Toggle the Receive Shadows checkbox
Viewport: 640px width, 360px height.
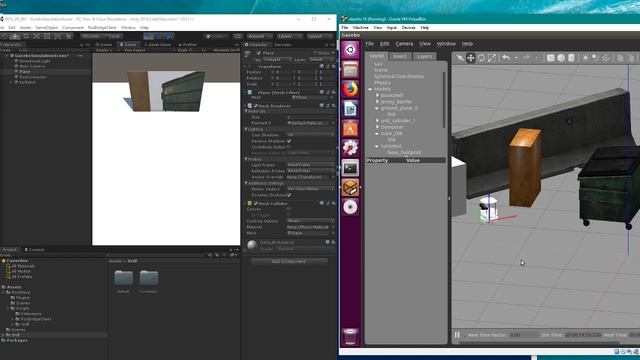289,141
